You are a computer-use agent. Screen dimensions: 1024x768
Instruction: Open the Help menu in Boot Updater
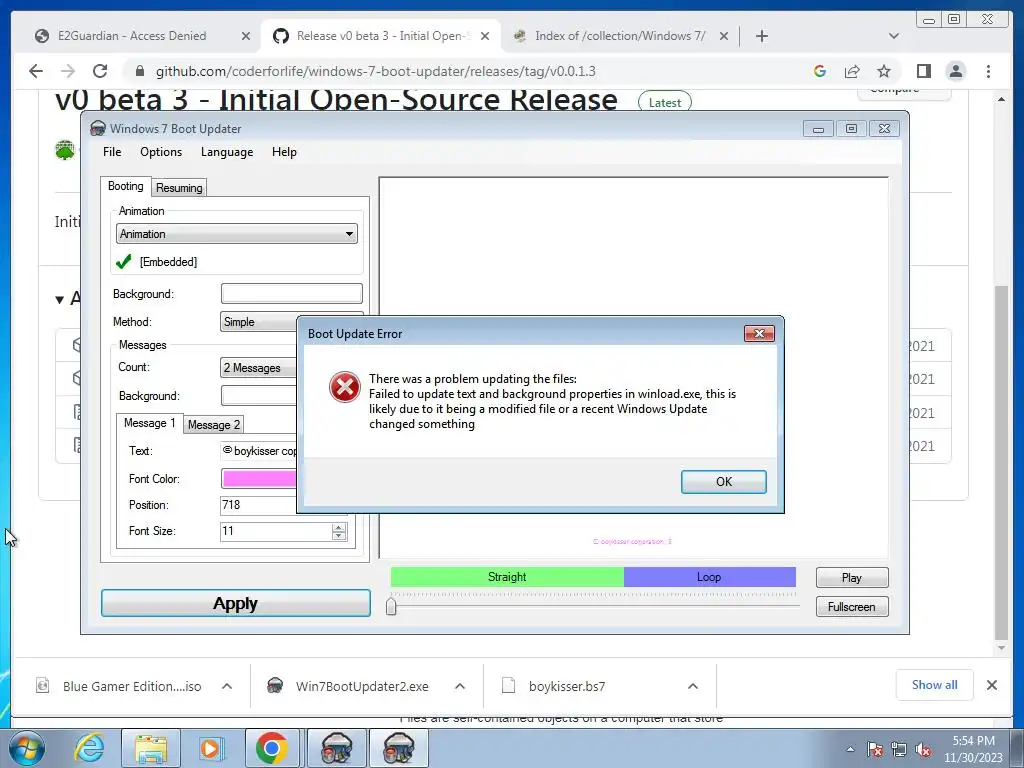pyautogui.click(x=284, y=152)
